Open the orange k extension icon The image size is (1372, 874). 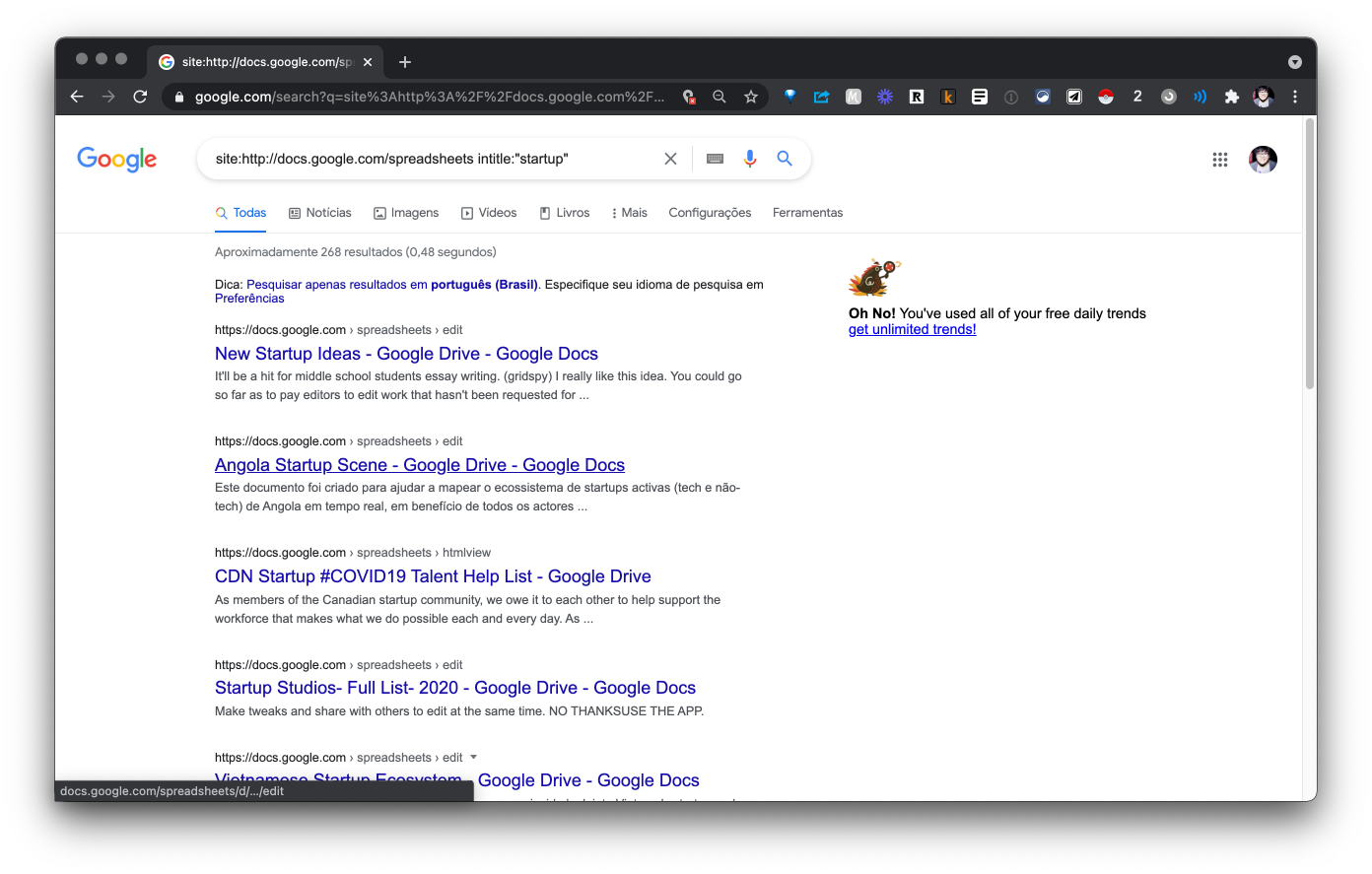[948, 97]
